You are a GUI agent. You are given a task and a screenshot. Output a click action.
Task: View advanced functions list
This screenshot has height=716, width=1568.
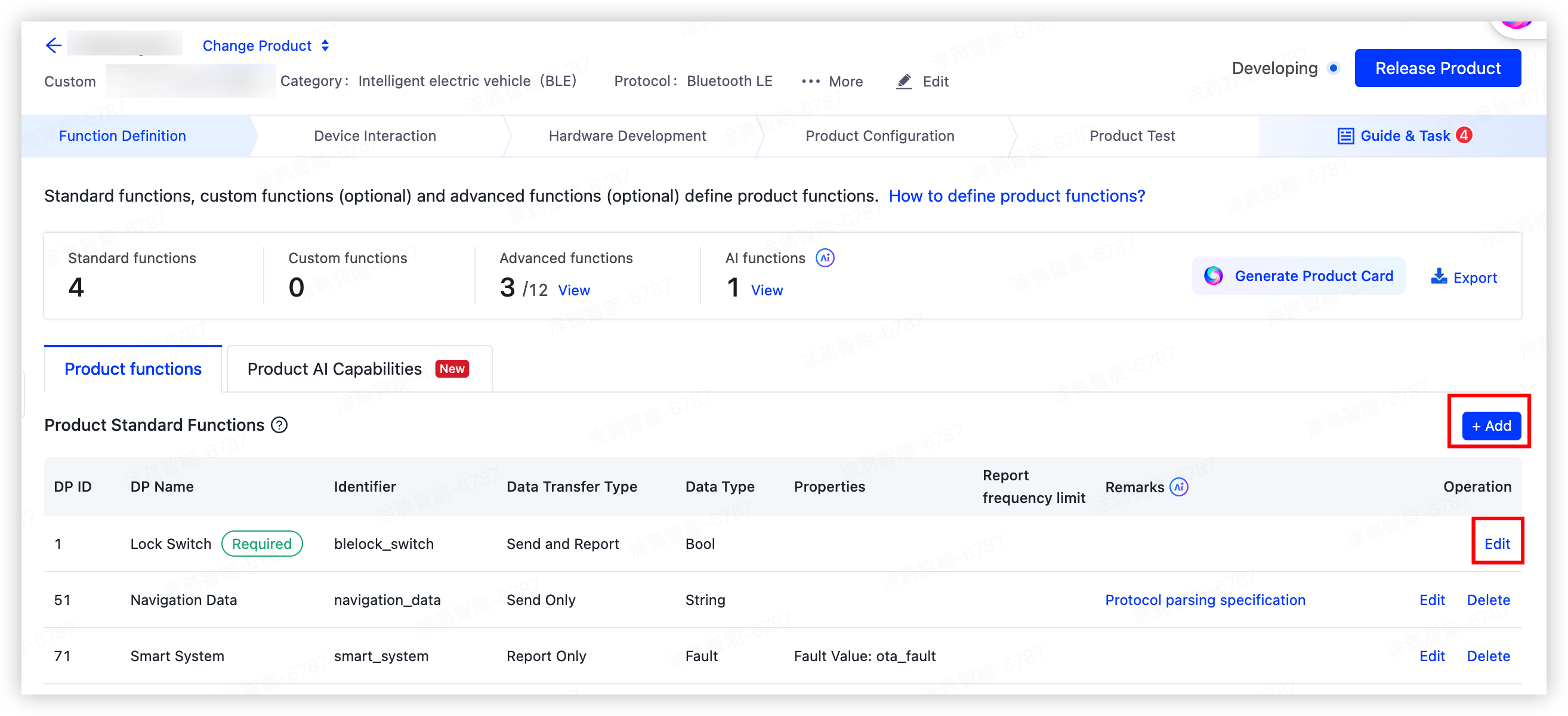pyautogui.click(x=574, y=291)
